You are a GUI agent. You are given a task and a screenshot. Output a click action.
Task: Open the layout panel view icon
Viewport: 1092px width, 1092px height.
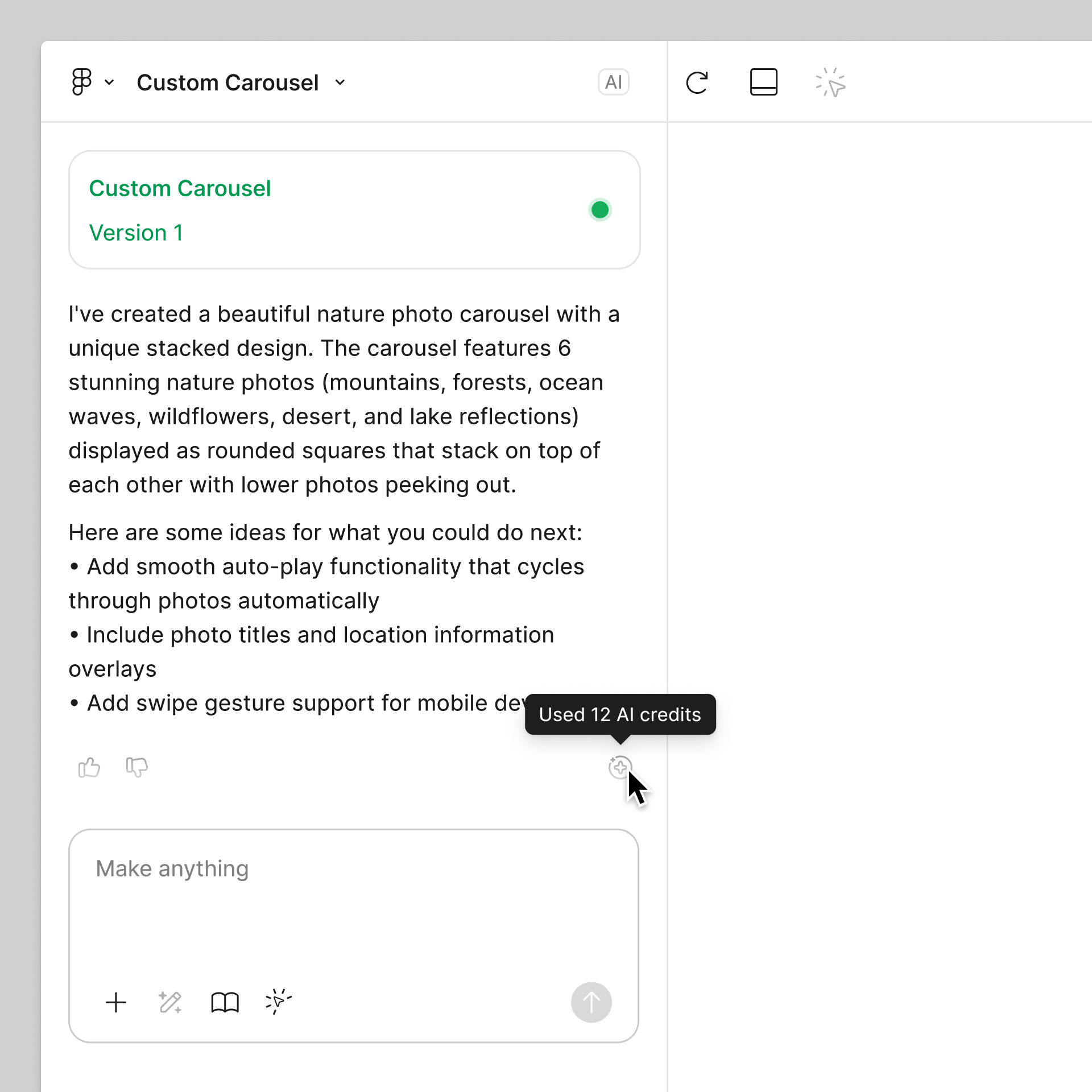(x=763, y=82)
